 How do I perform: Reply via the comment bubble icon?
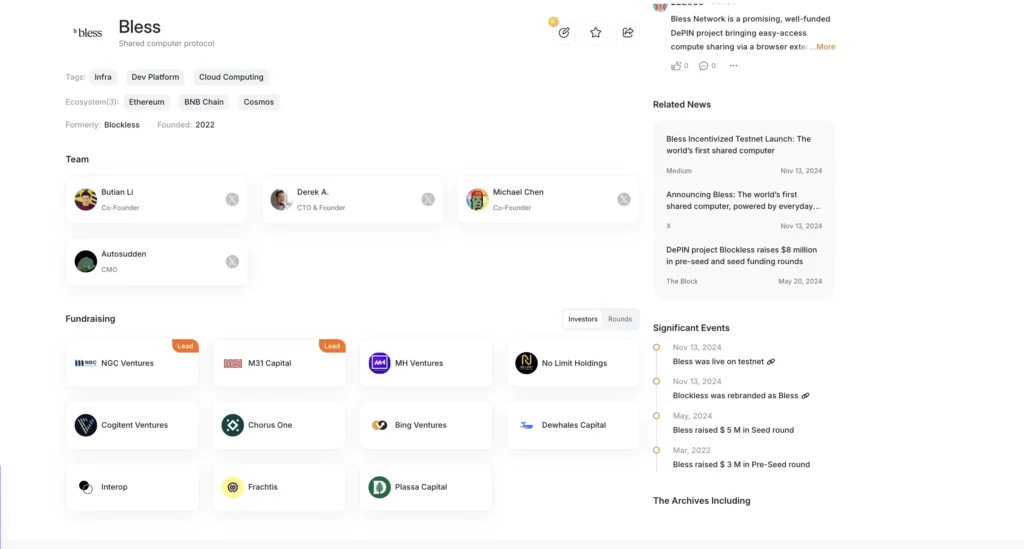[x=703, y=66]
